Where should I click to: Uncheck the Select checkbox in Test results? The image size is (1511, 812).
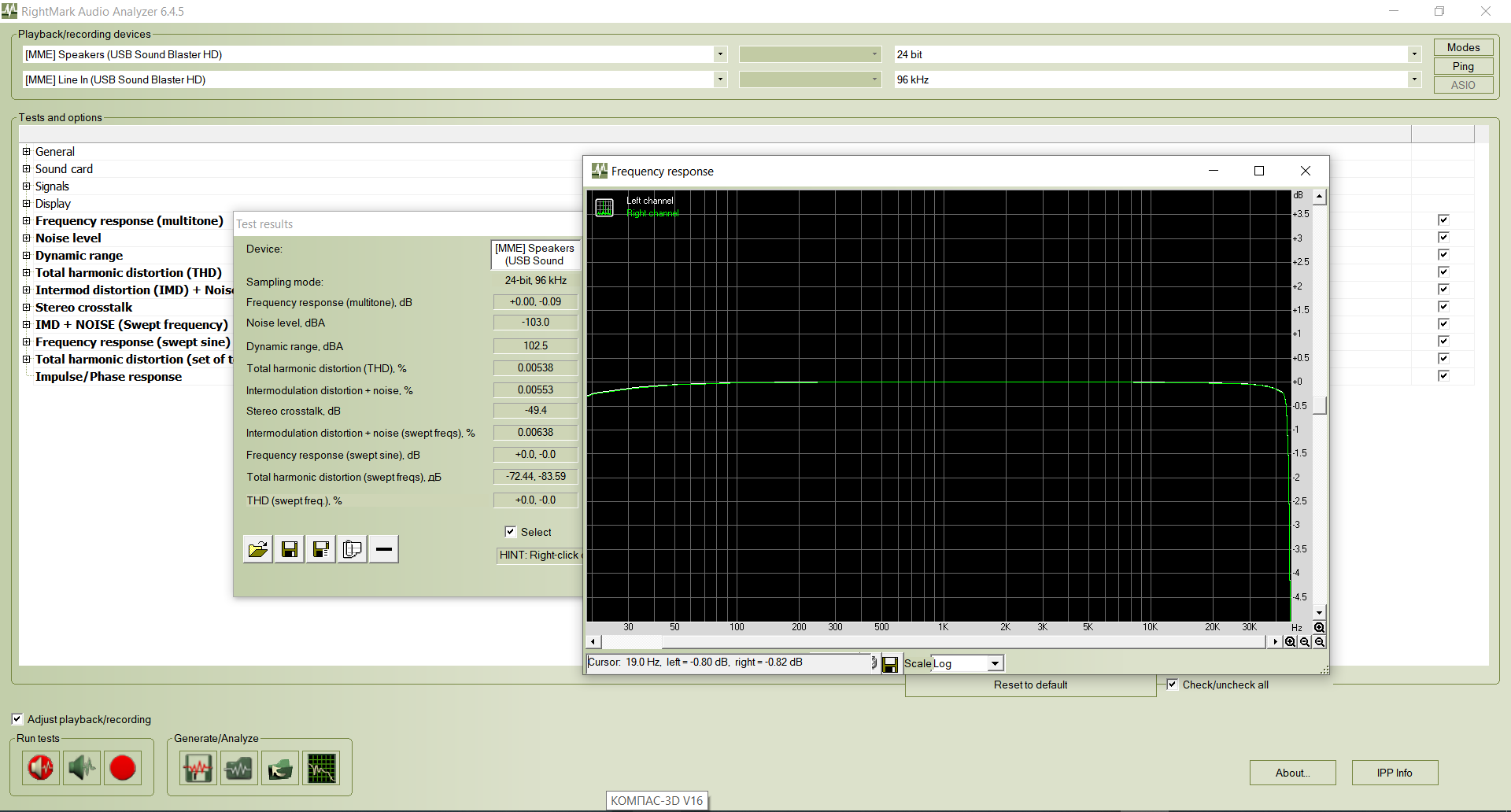point(510,532)
